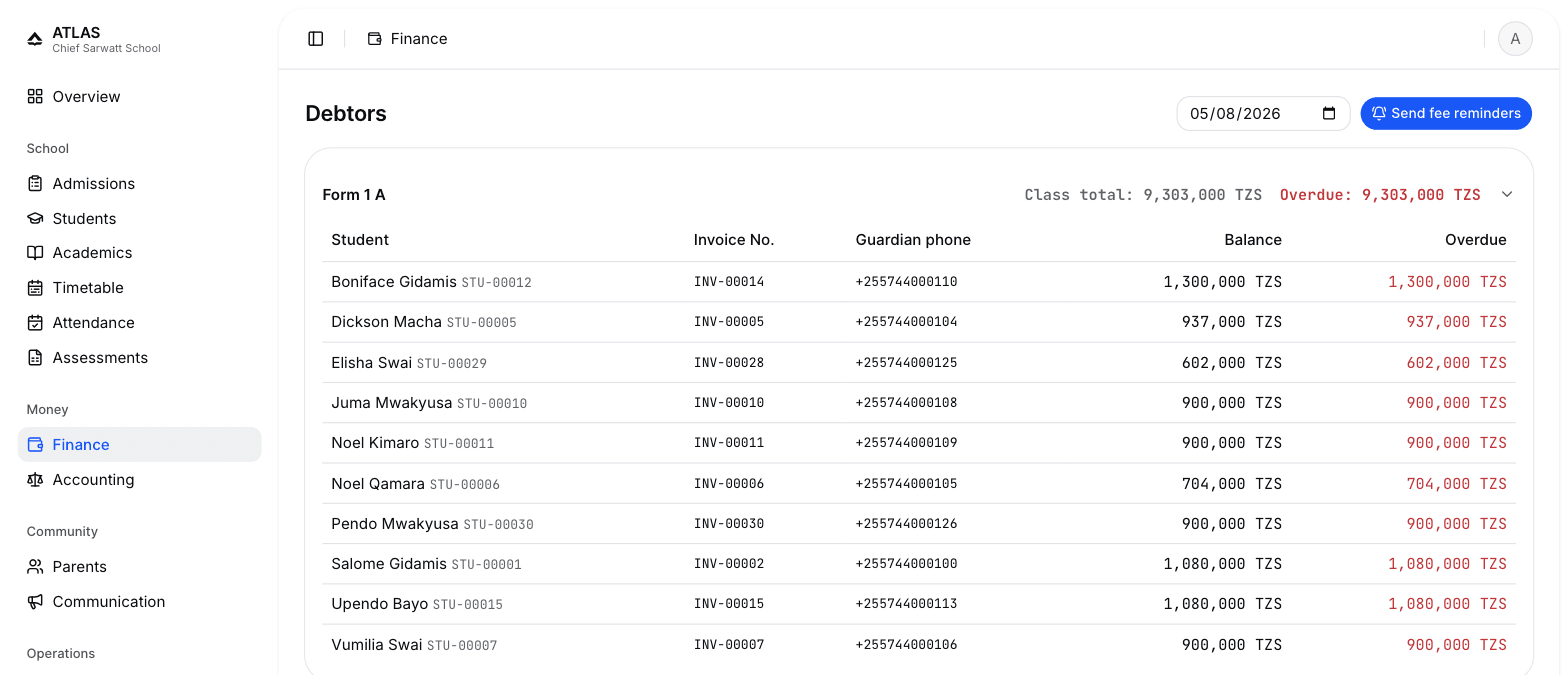Click the Admissions clipboard icon
1568x675 pixels.
(x=35, y=184)
